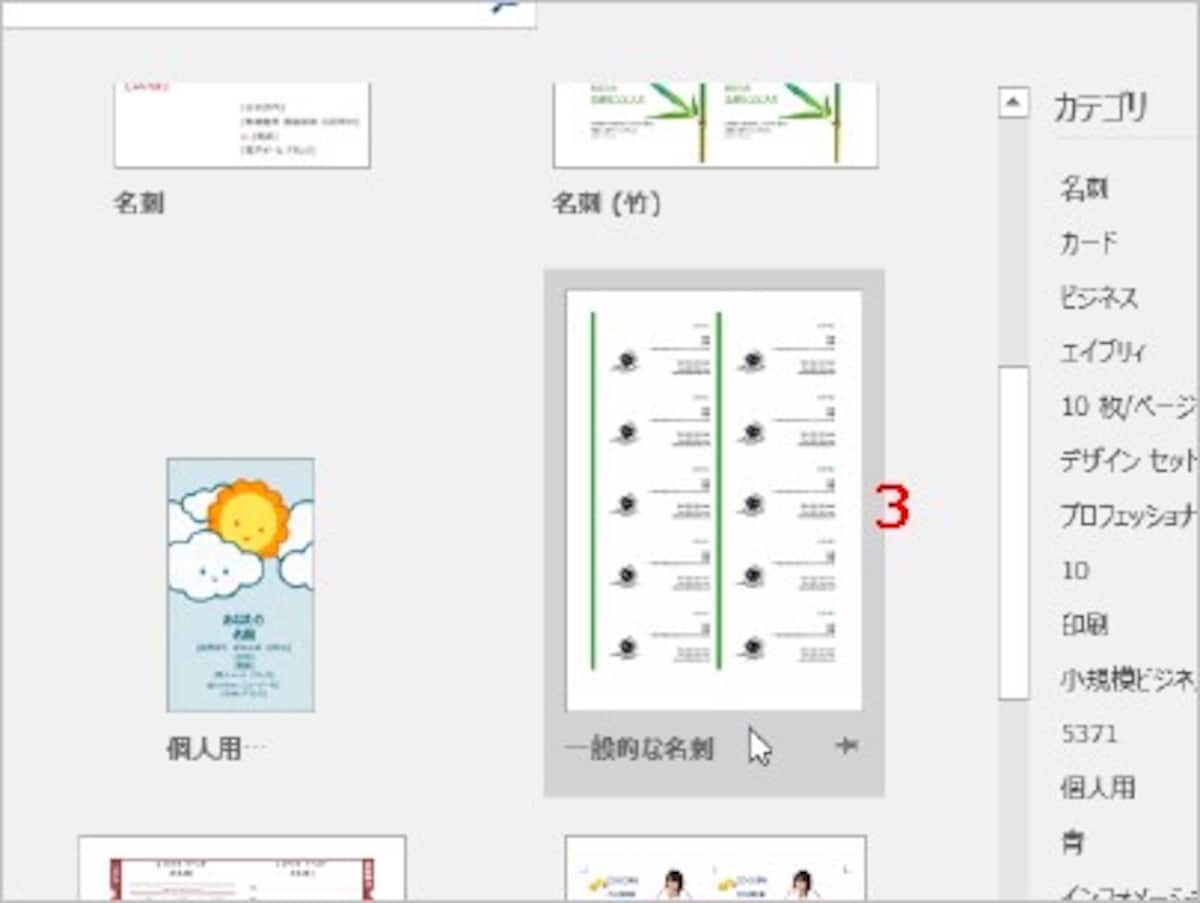Filter by 5371 category
The height and width of the screenshot is (903, 1200).
[x=1089, y=735]
